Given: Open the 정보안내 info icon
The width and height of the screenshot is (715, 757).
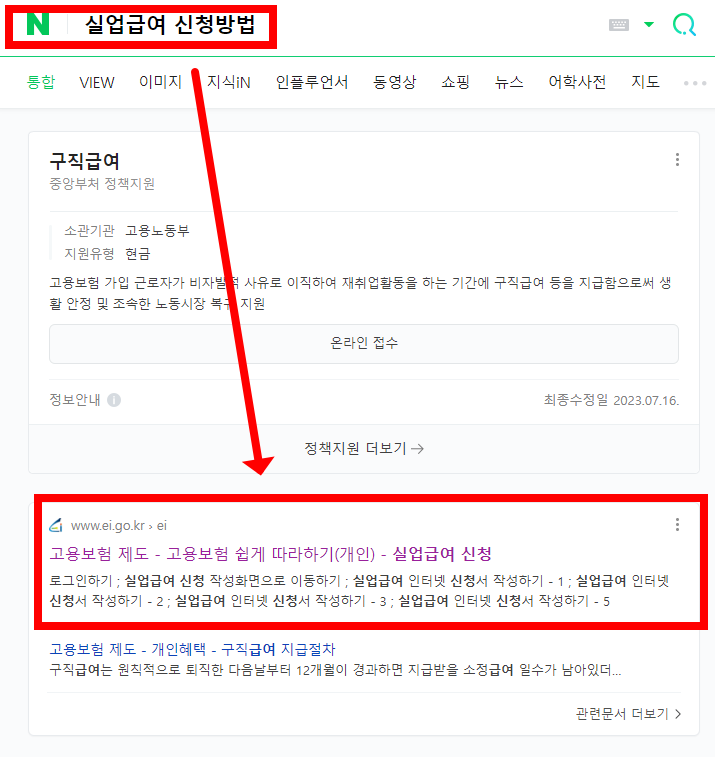Looking at the screenshot, I should (114, 400).
